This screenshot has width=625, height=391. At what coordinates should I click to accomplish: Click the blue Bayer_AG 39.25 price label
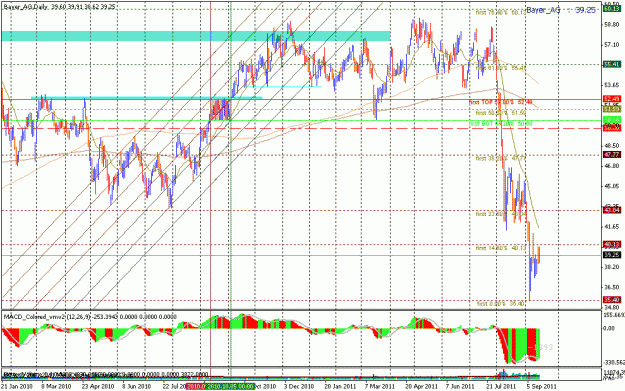(x=561, y=10)
